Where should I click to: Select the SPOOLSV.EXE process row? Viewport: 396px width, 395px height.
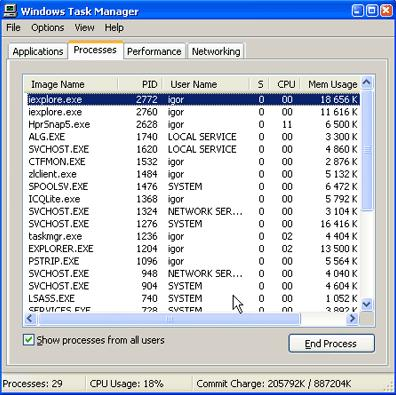coord(193,187)
